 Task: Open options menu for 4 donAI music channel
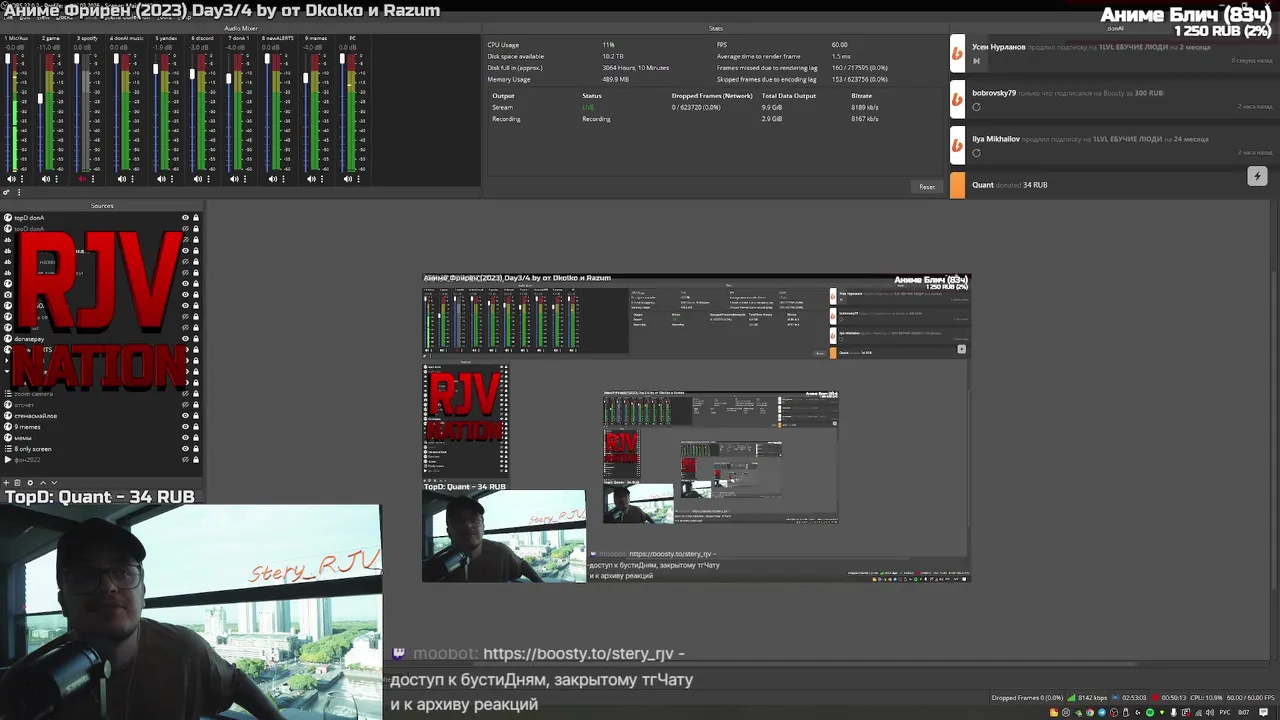pos(132,179)
